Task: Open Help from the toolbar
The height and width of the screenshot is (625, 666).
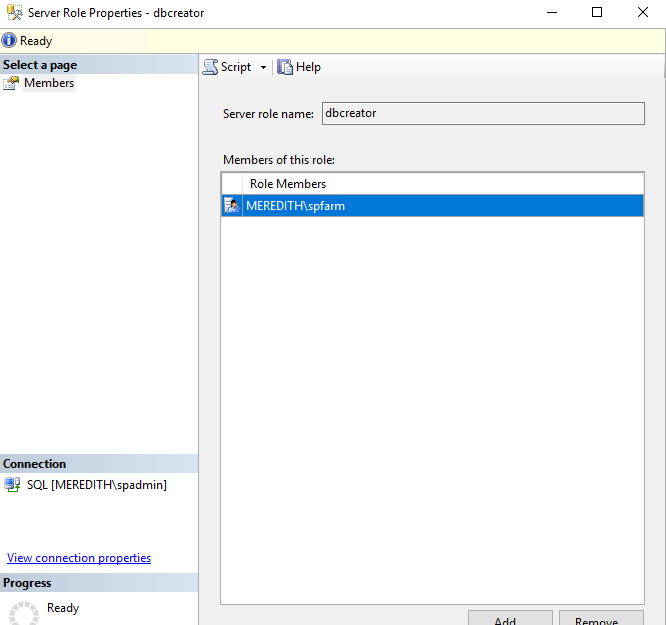Action: click(x=299, y=67)
